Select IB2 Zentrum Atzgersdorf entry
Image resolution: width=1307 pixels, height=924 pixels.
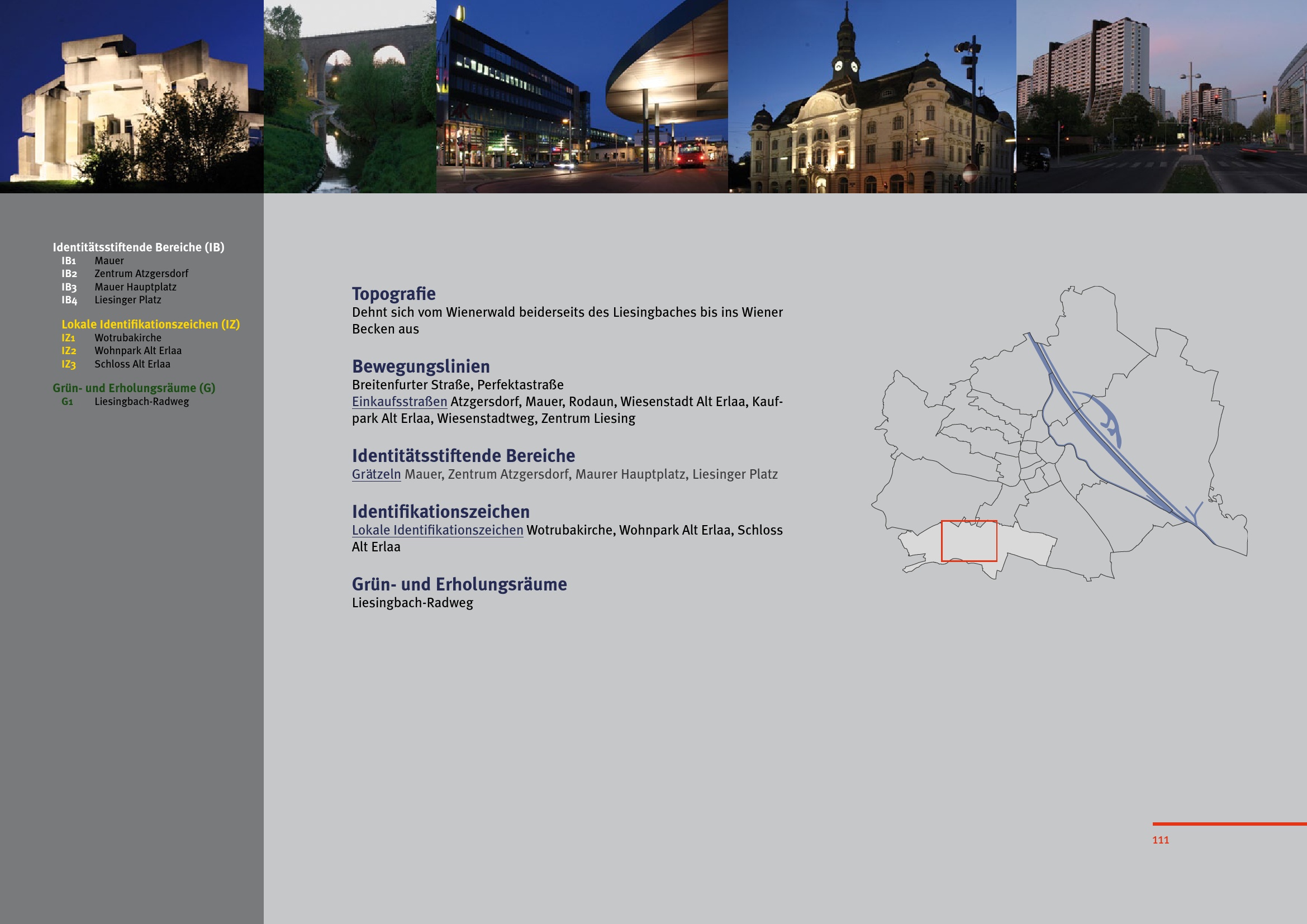pos(141,274)
